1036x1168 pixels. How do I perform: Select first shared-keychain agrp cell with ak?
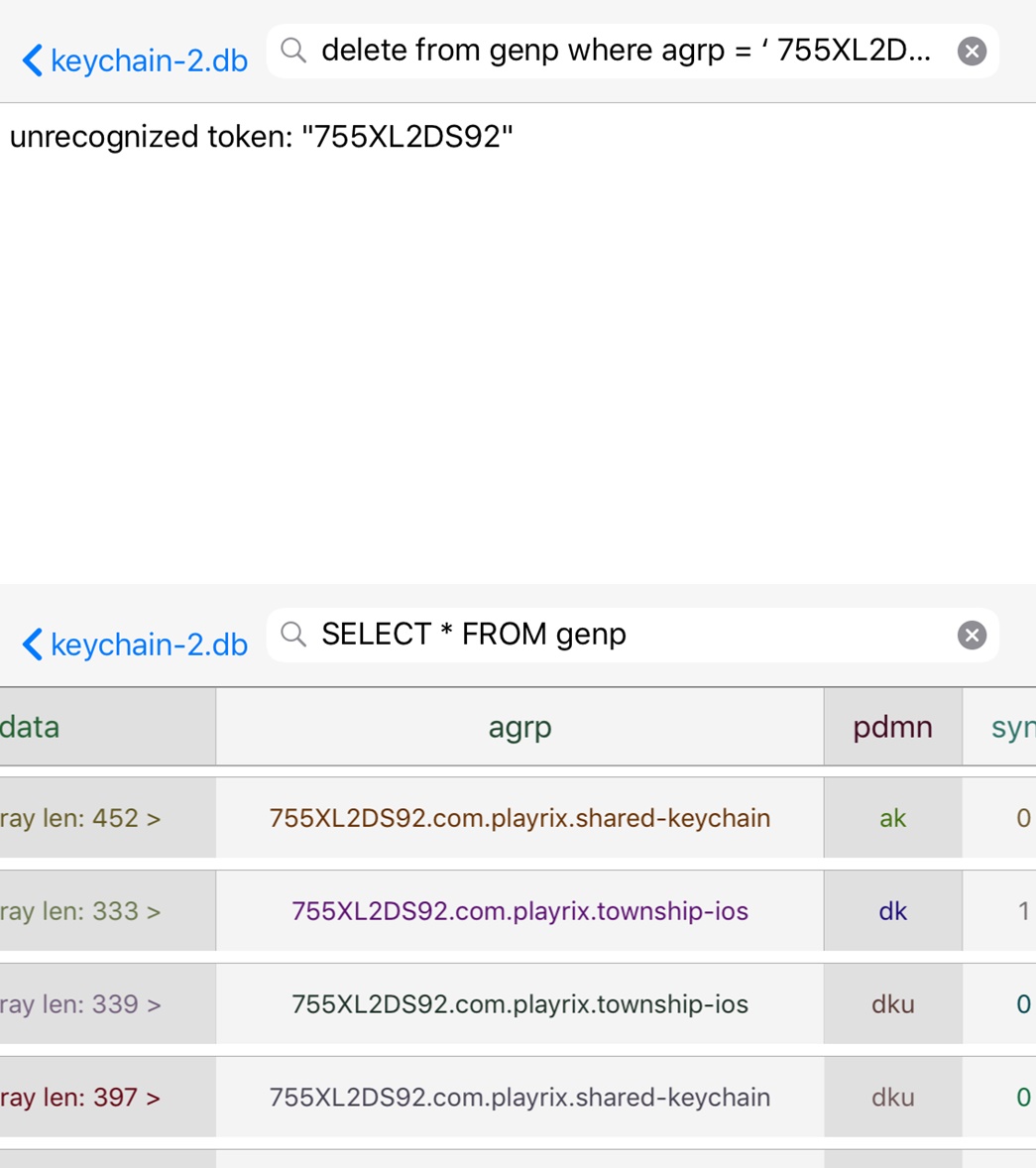[x=519, y=818]
